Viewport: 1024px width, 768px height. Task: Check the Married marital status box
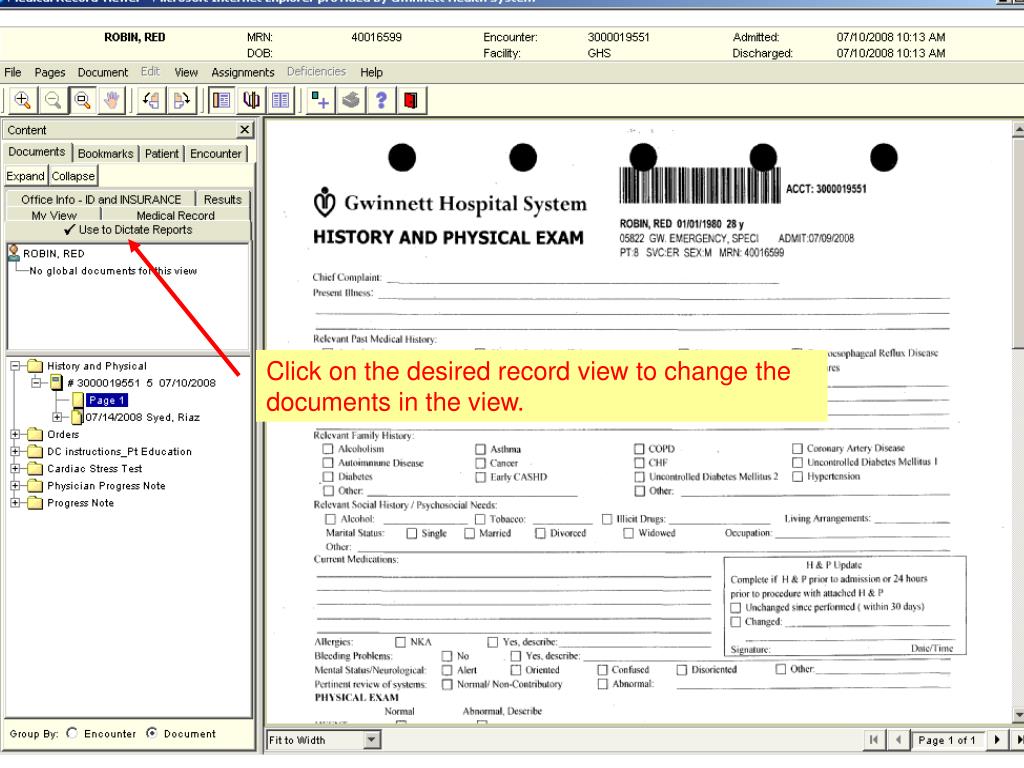click(470, 534)
